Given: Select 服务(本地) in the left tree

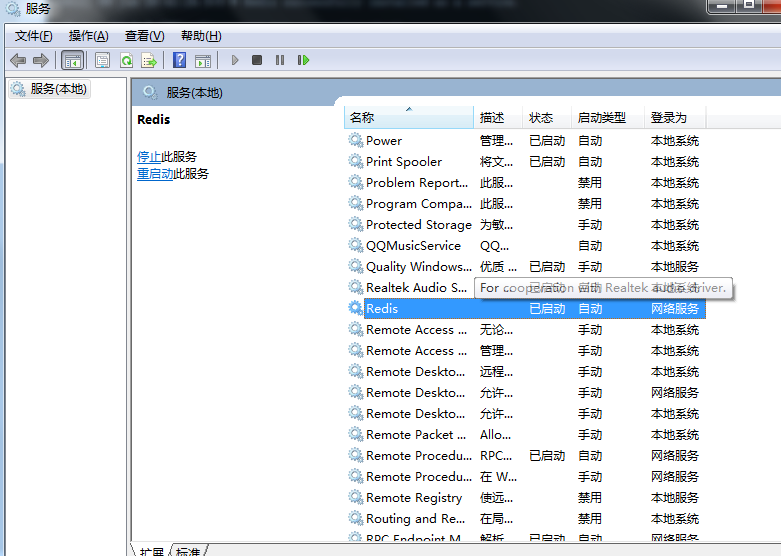Looking at the screenshot, I should pyautogui.click(x=50, y=89).
